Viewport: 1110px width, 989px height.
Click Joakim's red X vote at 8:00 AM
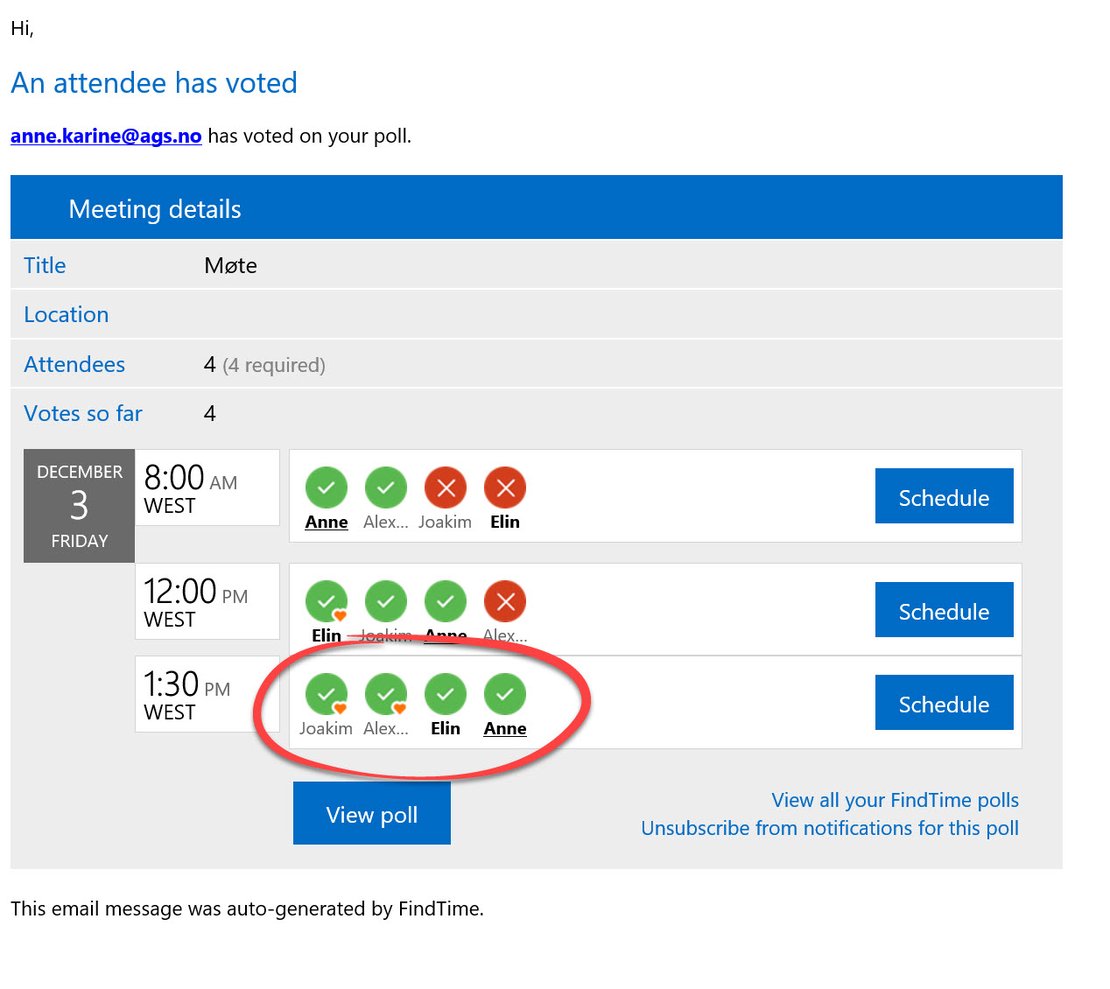[x=445, y=488]
